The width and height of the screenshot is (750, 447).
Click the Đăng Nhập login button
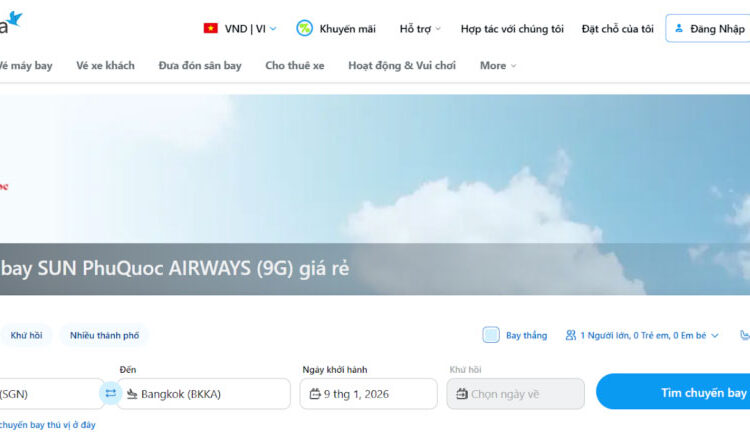point(708,29)
